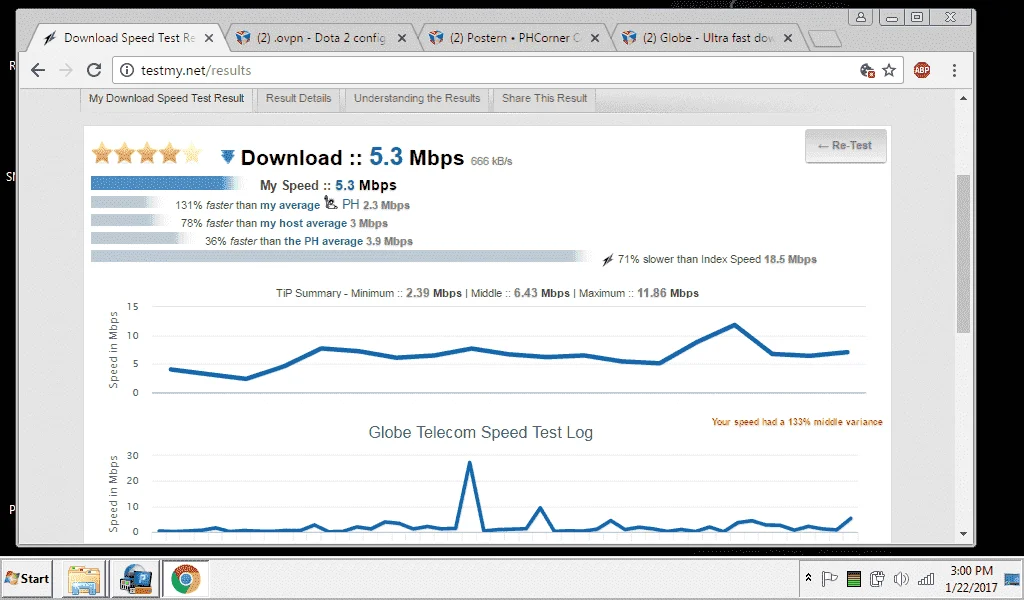The width and height of the screenshot is (1024, 600).
Task: Click the 666 kB/s speed value
Action: pos(491,161)
